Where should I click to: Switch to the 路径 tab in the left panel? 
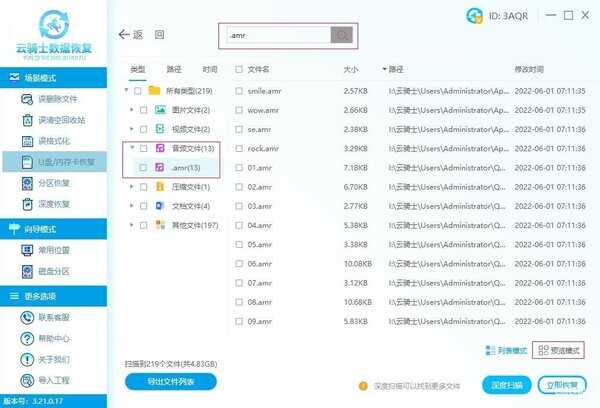174,69
